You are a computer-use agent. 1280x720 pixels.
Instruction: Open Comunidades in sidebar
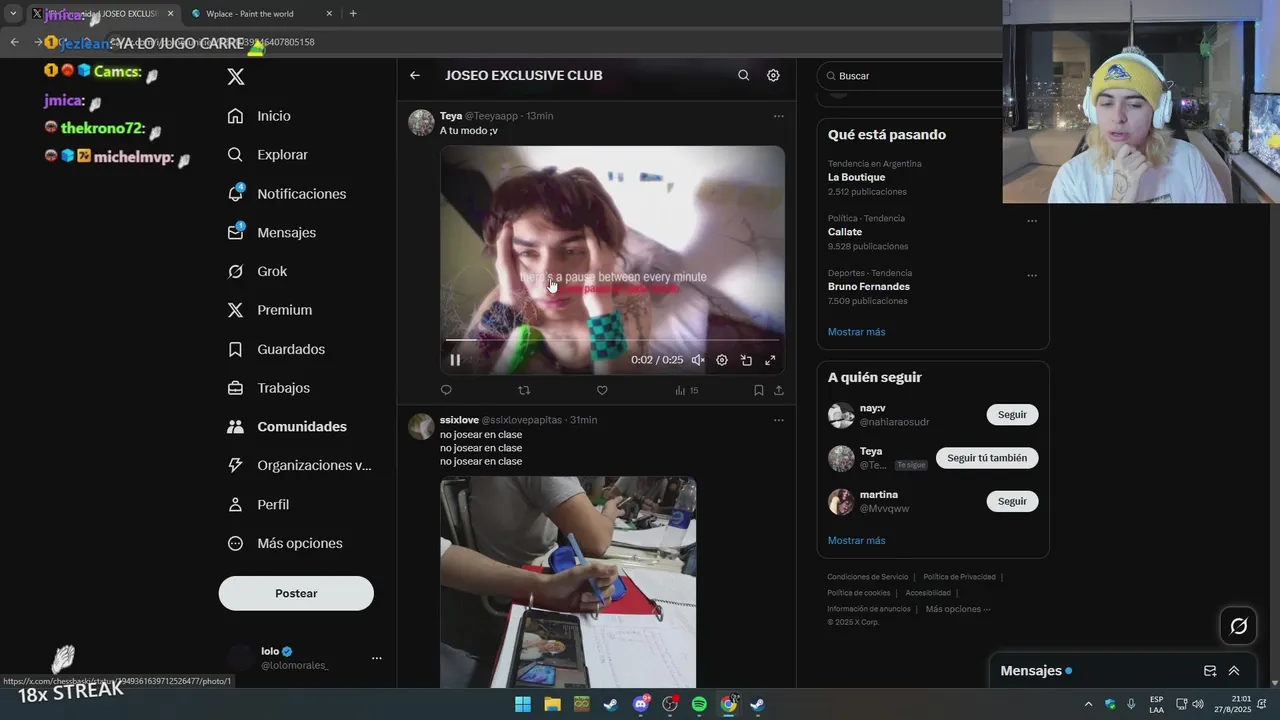[x=286, y=426]
